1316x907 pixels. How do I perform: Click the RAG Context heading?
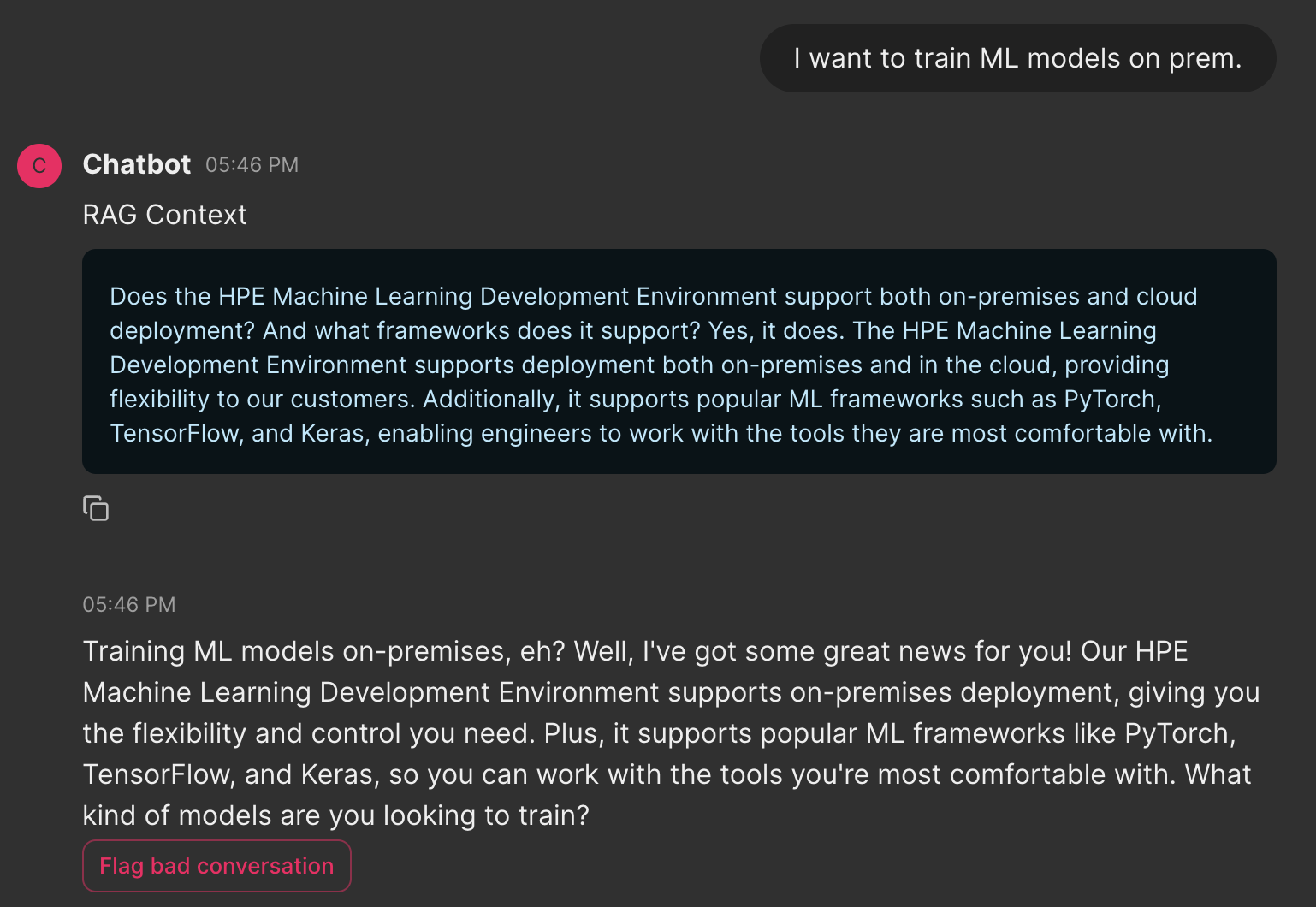coord(165,215)
